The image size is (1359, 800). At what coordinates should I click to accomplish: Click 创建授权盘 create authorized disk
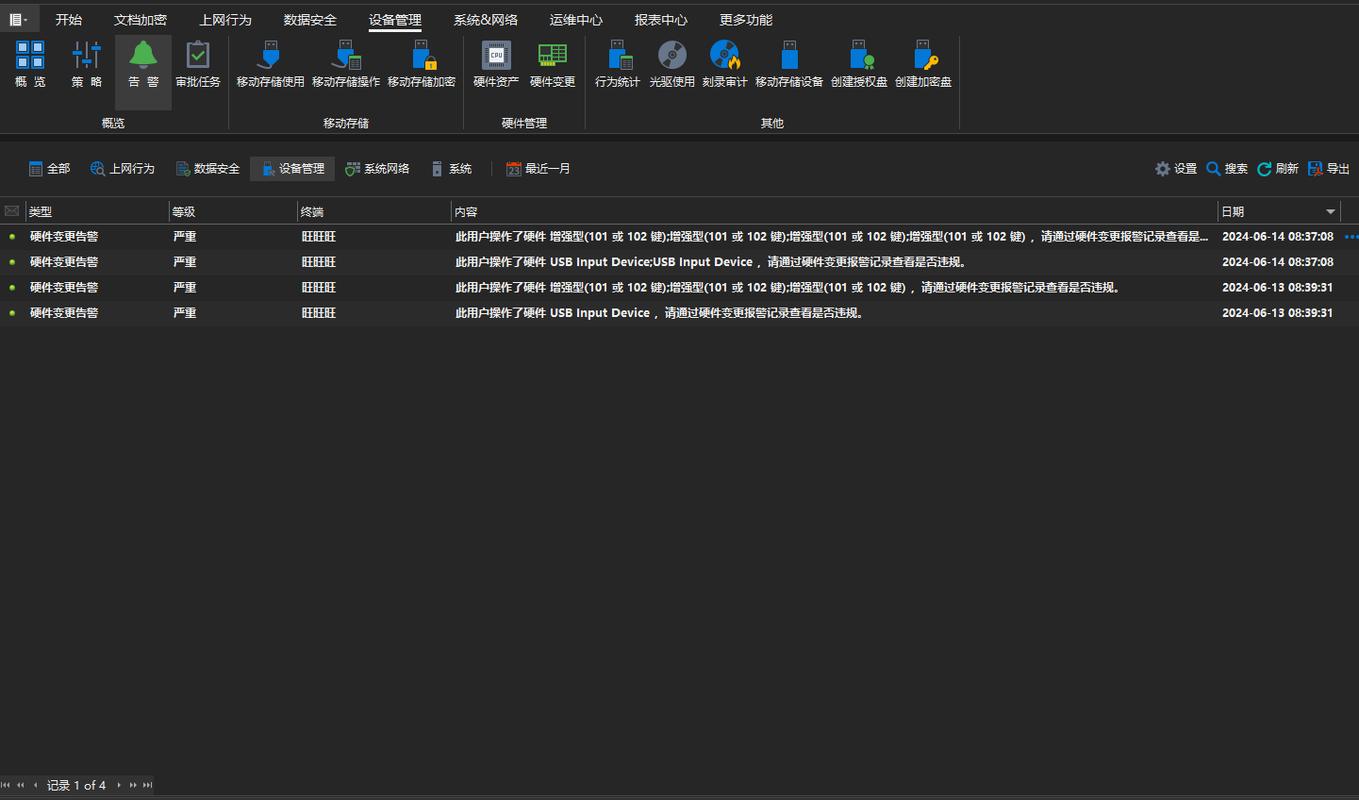pyautogui.click(x=859, y=65)
